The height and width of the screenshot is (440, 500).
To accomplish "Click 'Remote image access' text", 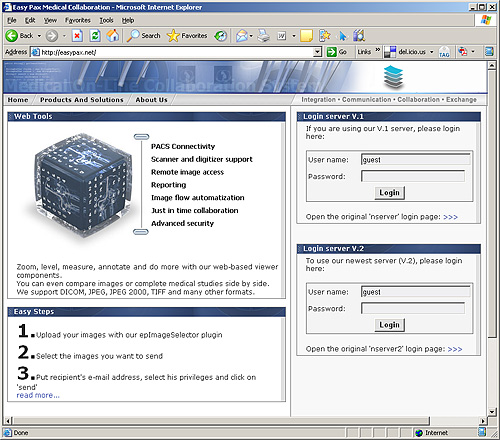I will 187,172.
